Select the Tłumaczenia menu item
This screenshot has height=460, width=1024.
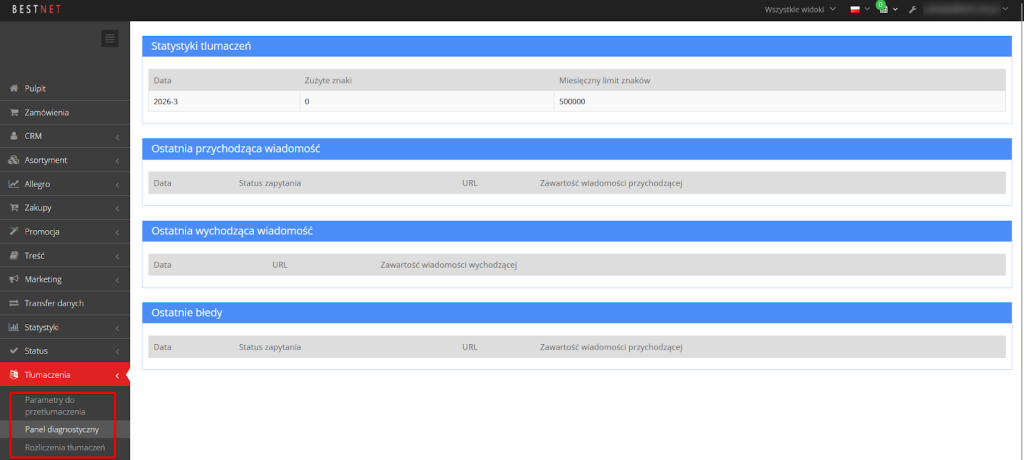pos(65,375)
